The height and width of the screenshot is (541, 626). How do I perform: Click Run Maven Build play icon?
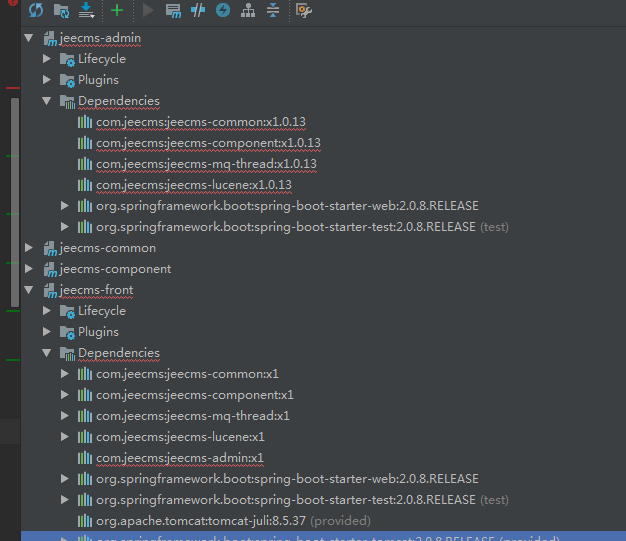[148, 11]
